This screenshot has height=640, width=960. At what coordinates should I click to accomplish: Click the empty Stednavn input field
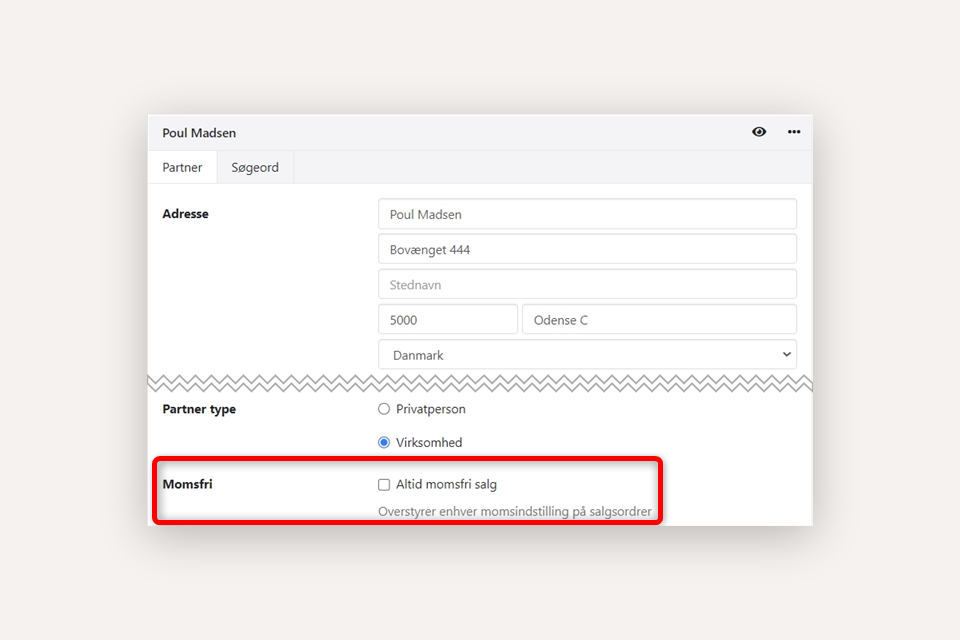587,284
